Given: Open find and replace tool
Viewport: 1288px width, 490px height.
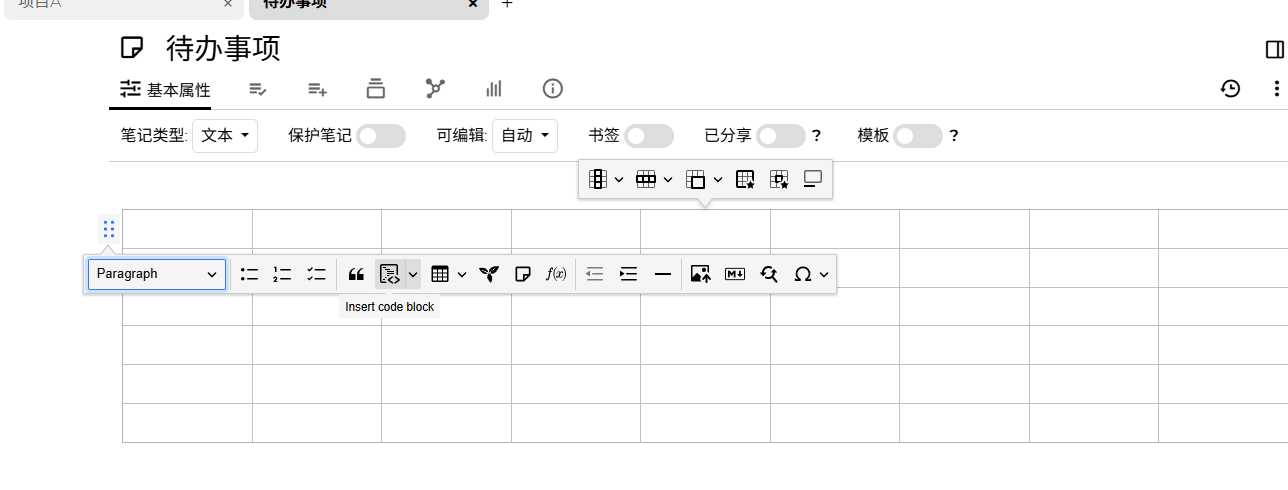Looking at the screenshot, I should (x=768, y=274).
